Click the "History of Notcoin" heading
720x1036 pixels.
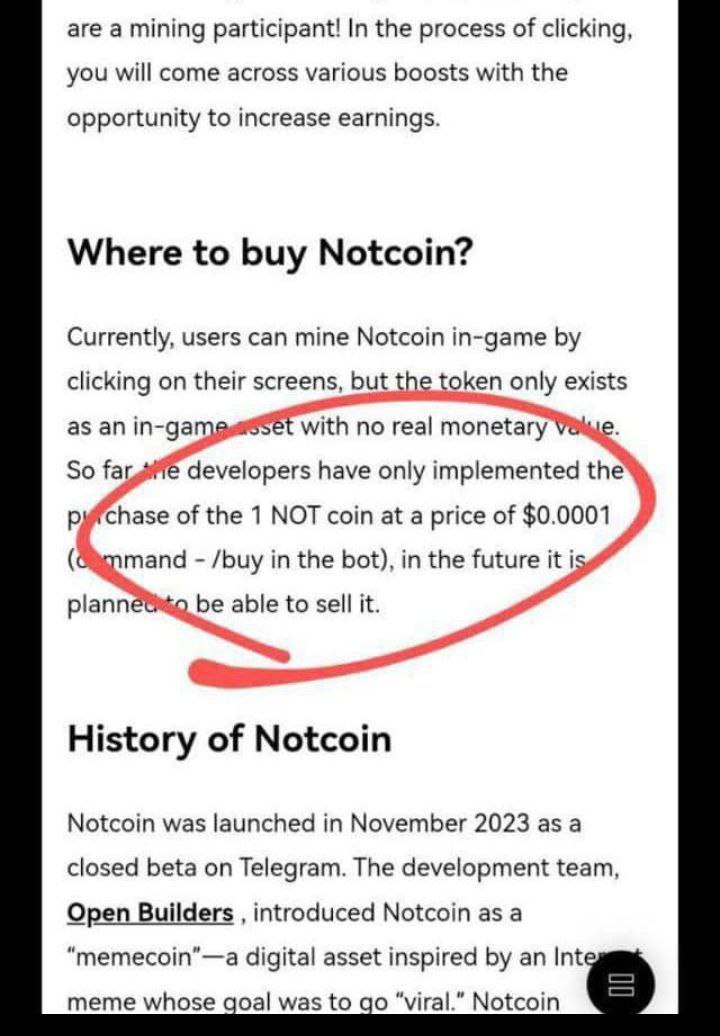[229, 739]
